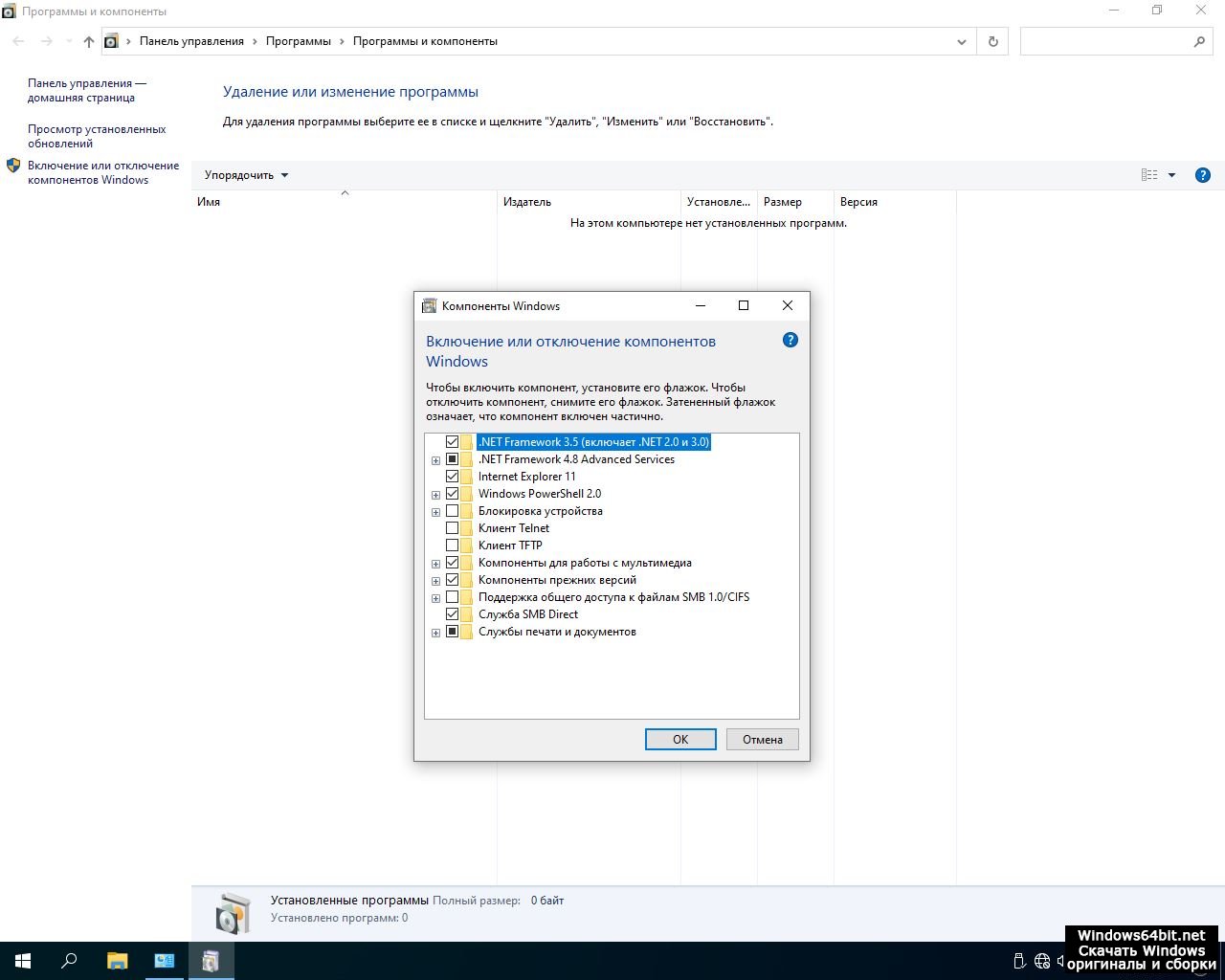Open the Упорядочить dropdown menu

tap(246, 175)
